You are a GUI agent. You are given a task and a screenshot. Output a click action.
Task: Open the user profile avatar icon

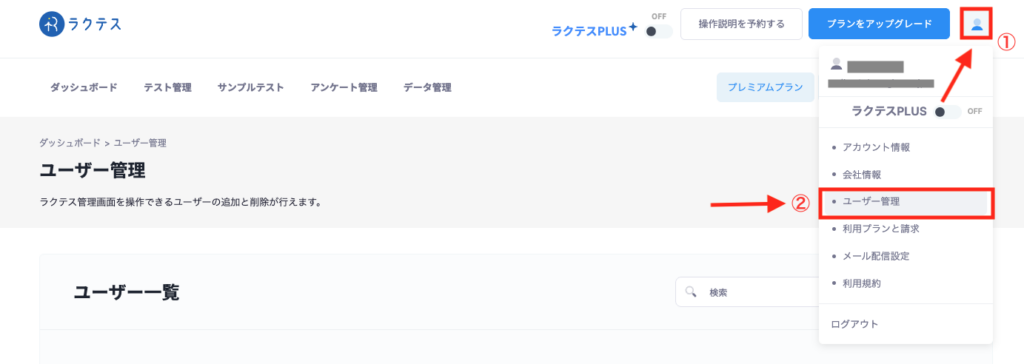[x=976, y=25]
